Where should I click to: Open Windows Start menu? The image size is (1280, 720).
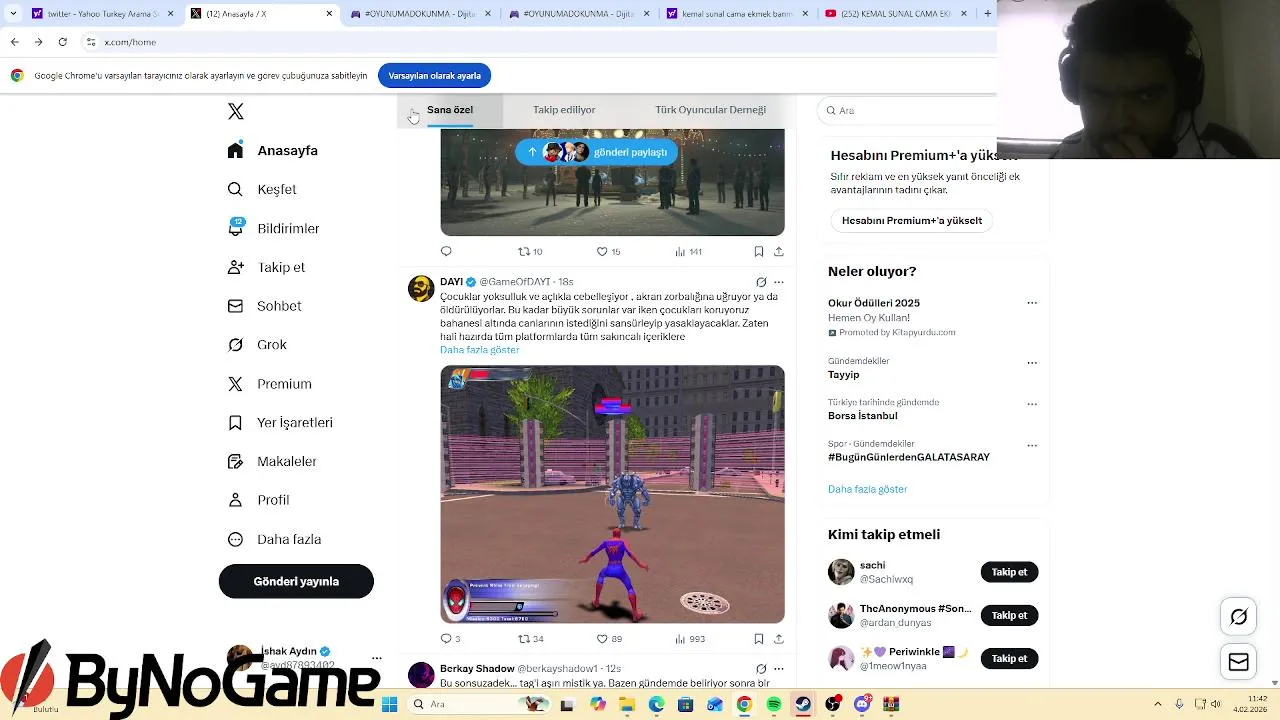coord(389,704)
